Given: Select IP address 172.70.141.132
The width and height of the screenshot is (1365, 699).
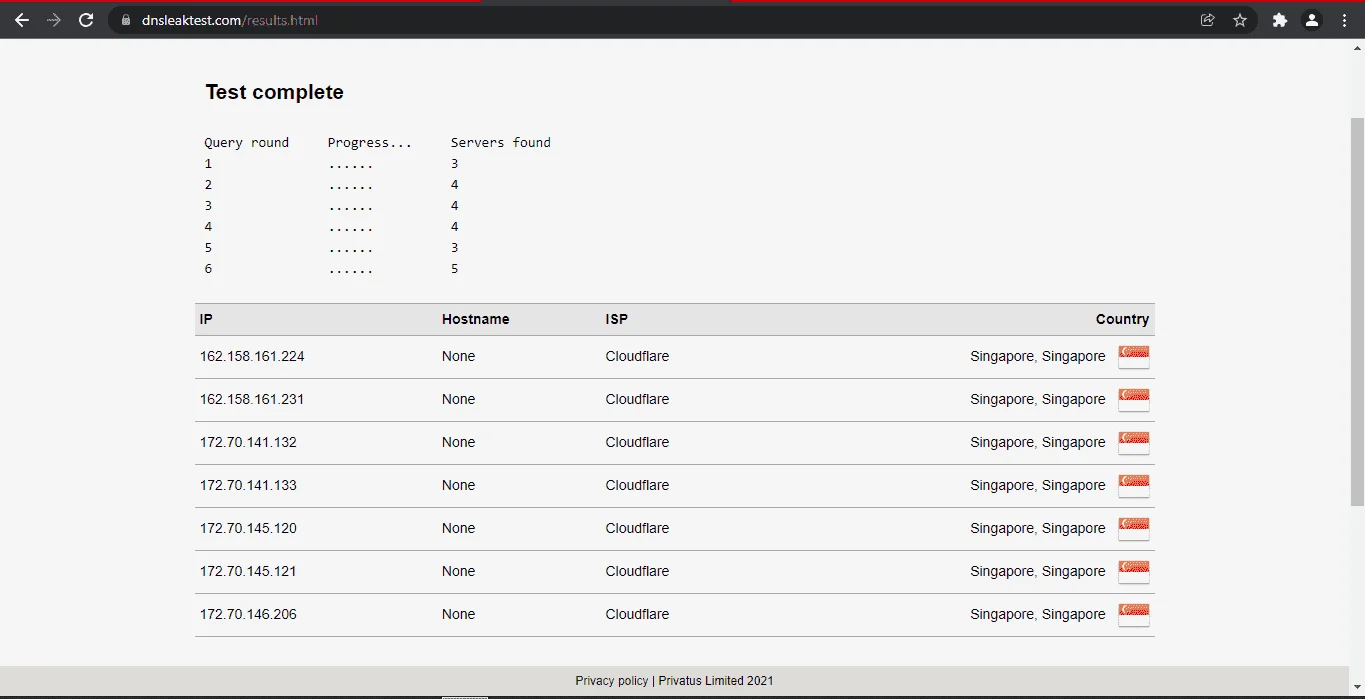Looking at the screenshot, I should (x=248, y=443).
